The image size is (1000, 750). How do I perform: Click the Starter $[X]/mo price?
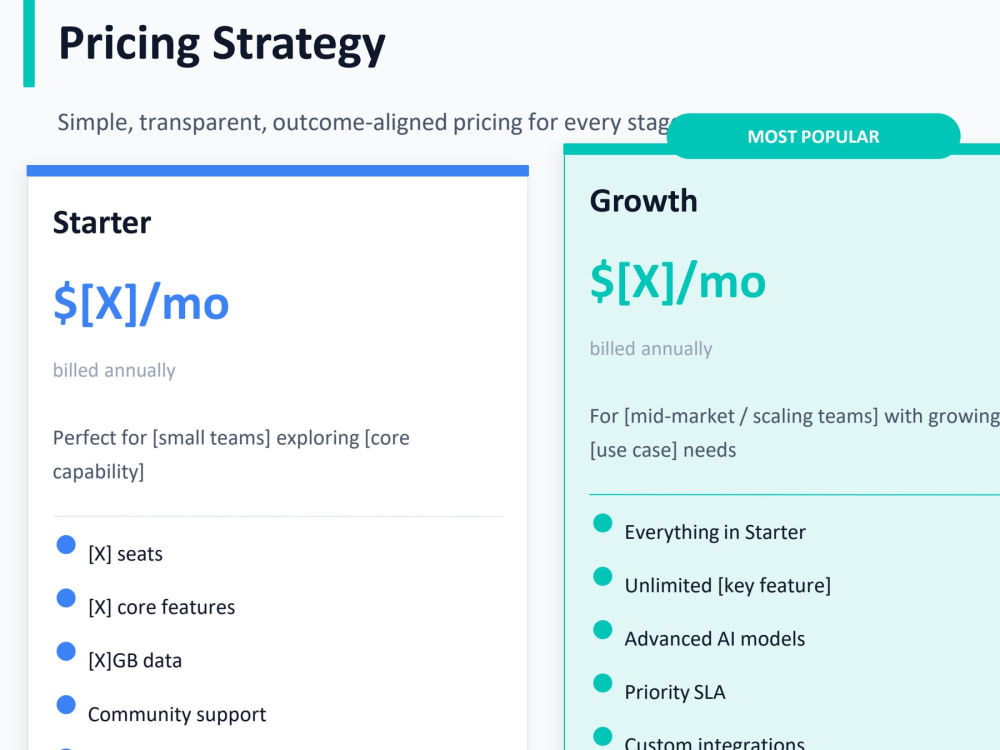point(141,304)
